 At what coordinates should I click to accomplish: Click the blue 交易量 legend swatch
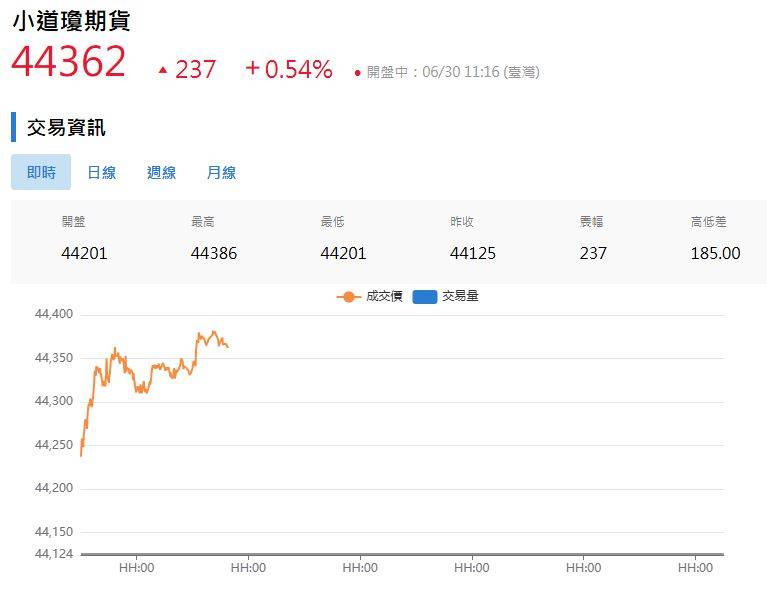click(x=425, y=297)
